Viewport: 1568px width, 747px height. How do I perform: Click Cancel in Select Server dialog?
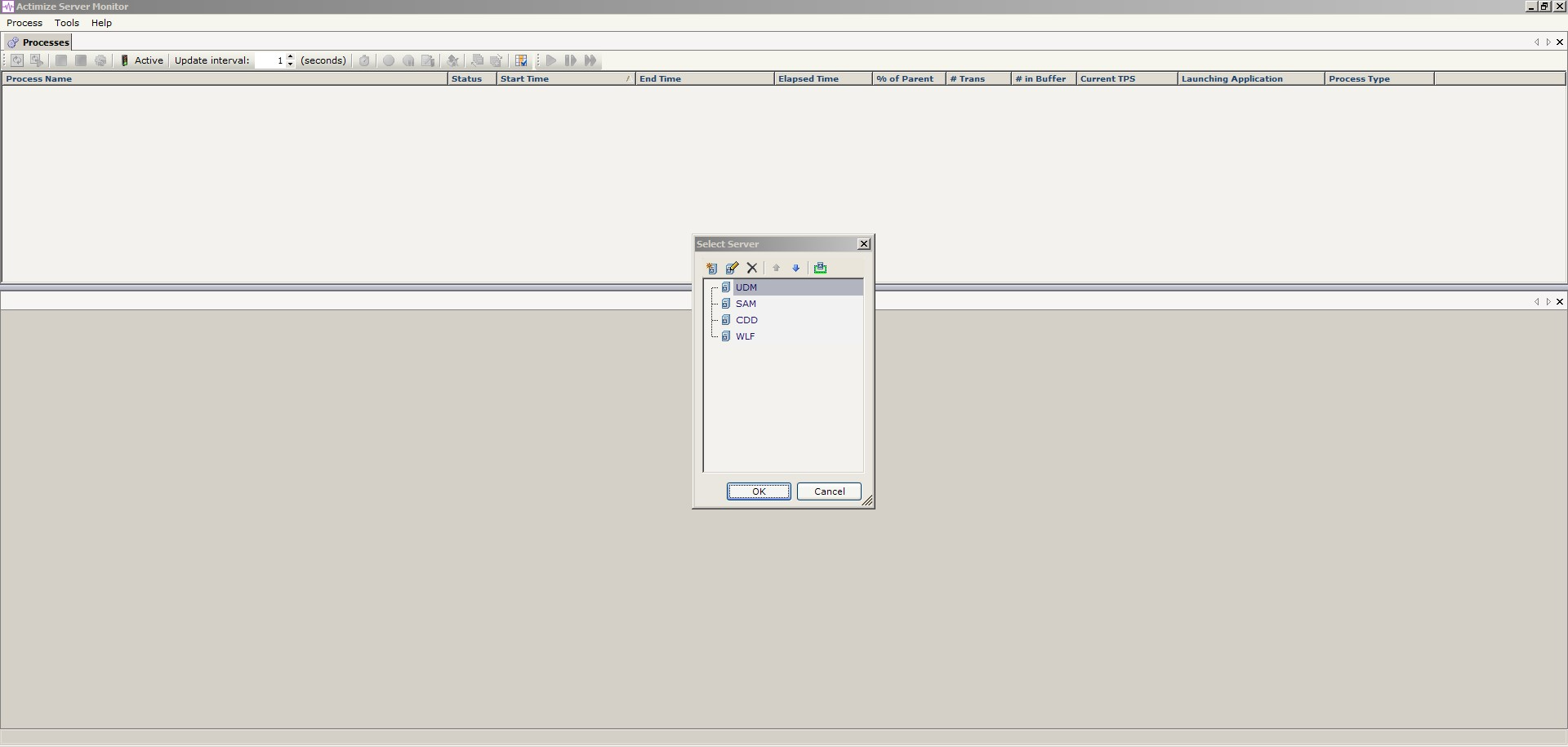[x=829, y=491]
